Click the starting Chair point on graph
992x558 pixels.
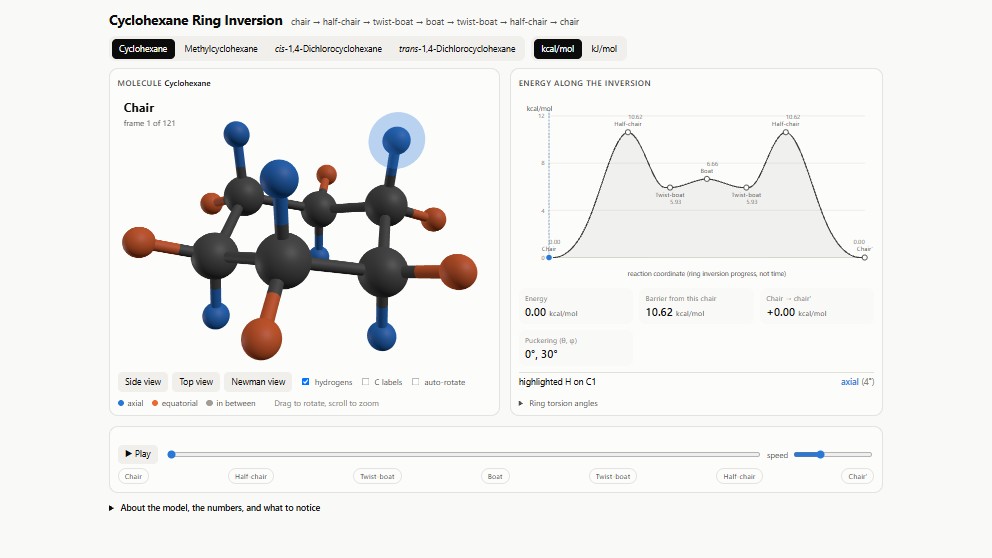pos(549,257)
